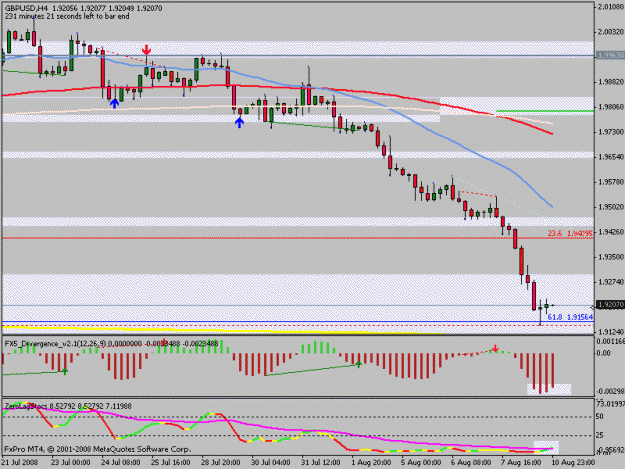Click the 1.97300 price axis label

click(x=611, y=131)
